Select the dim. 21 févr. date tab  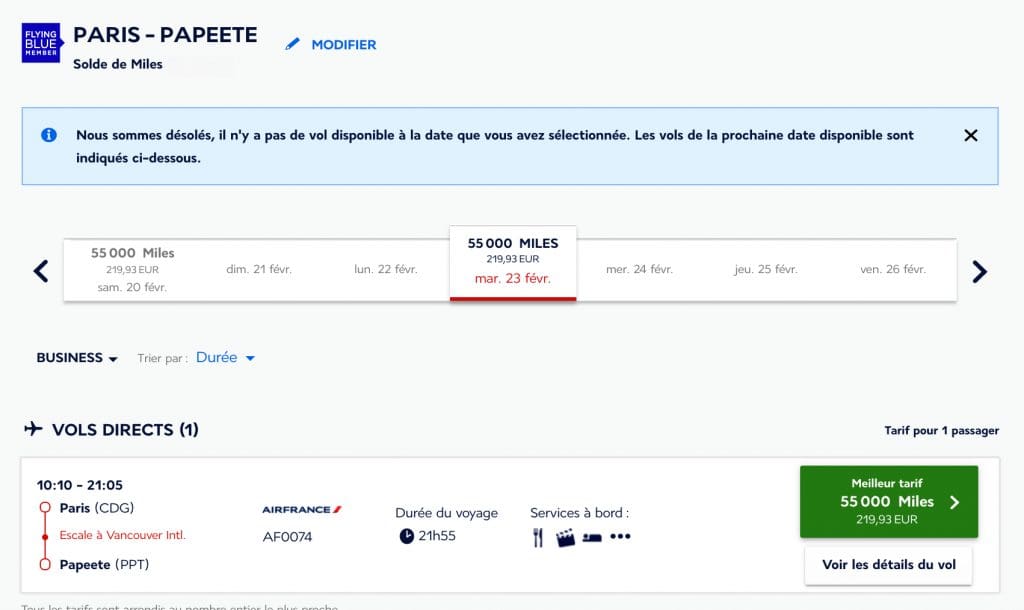coord(259,269)
